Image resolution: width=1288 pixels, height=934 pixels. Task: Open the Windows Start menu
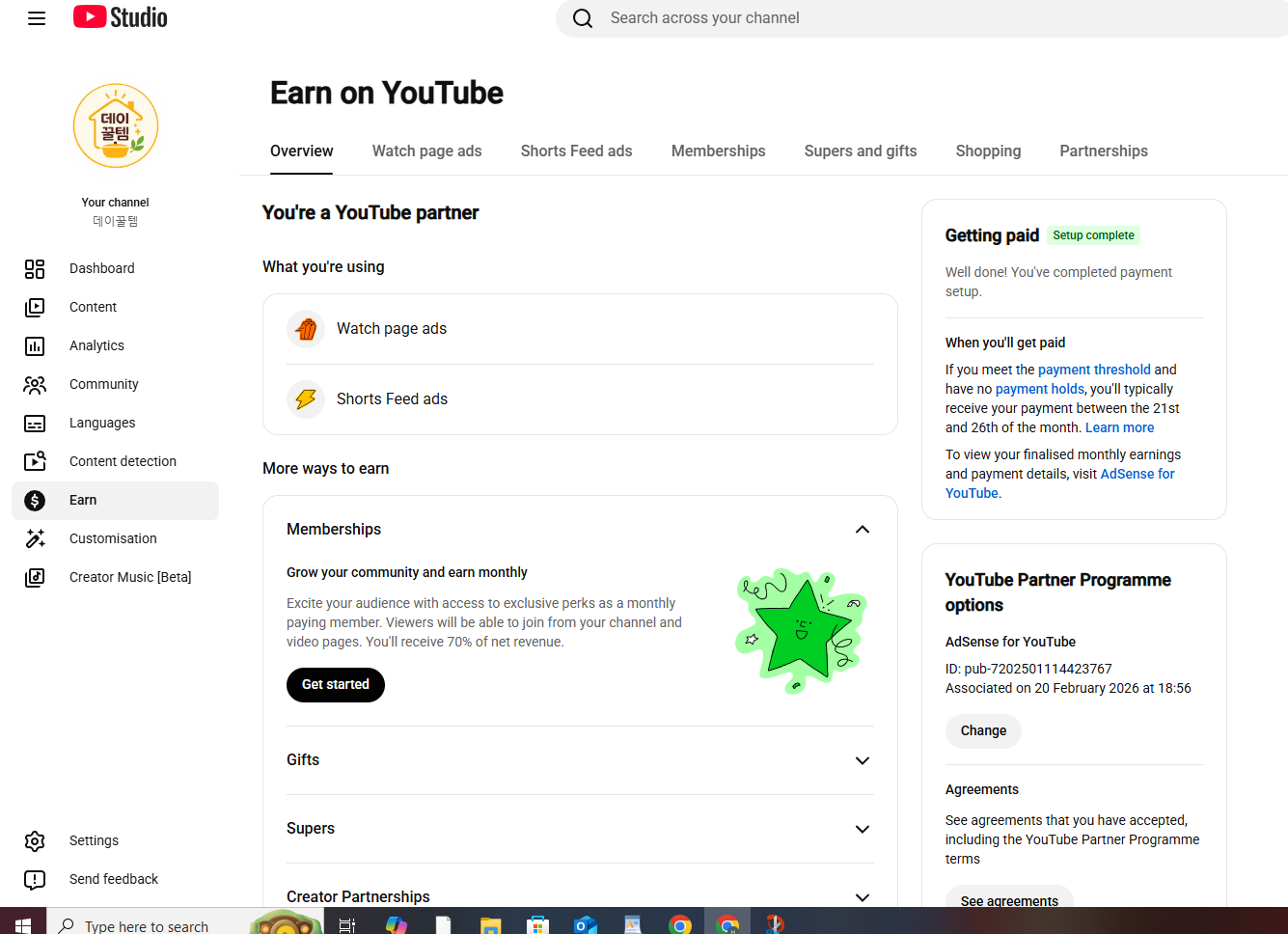[23, 924]
